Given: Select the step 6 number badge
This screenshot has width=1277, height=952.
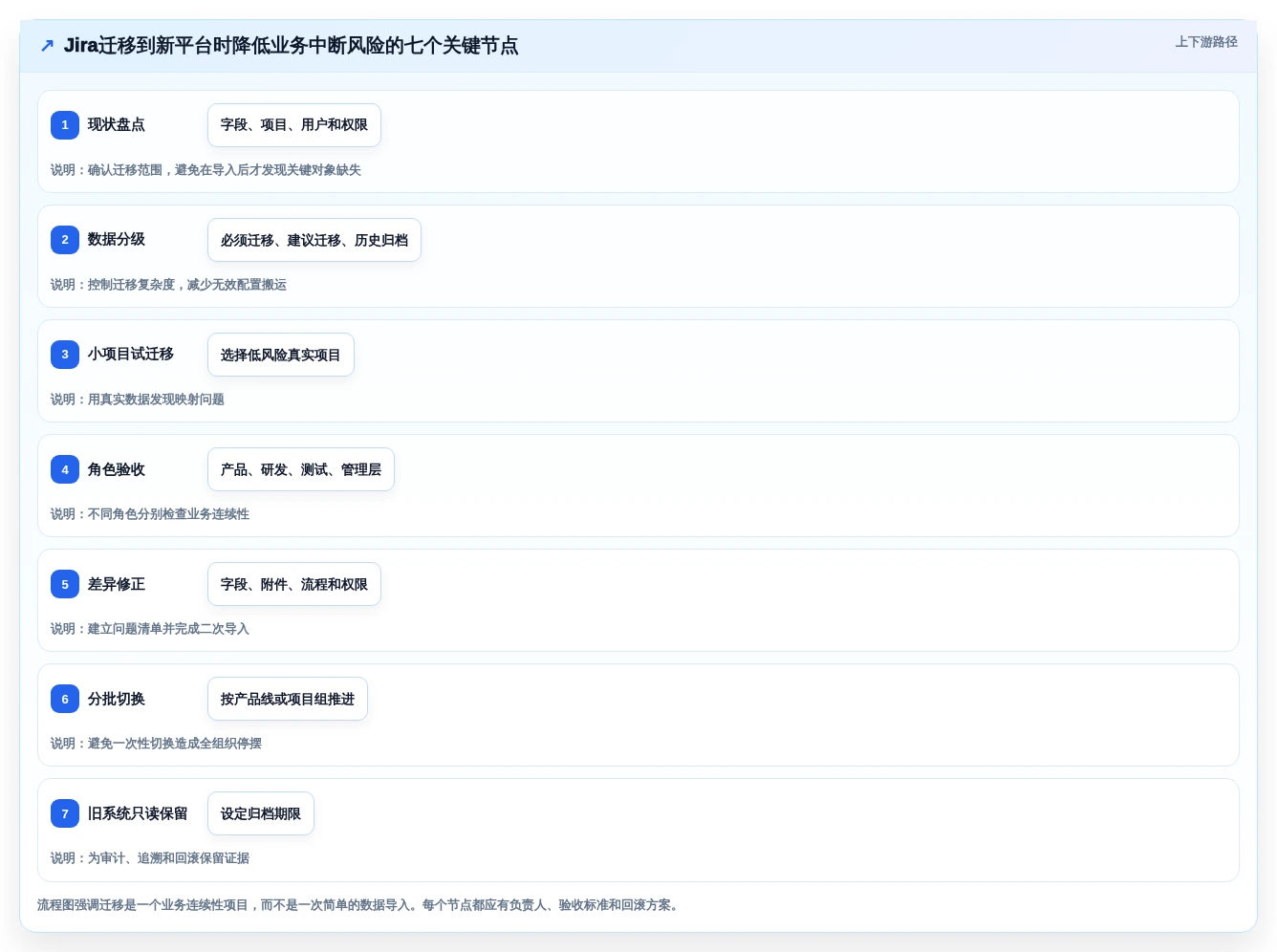Looking at the screenshot, I should (65, 699).
